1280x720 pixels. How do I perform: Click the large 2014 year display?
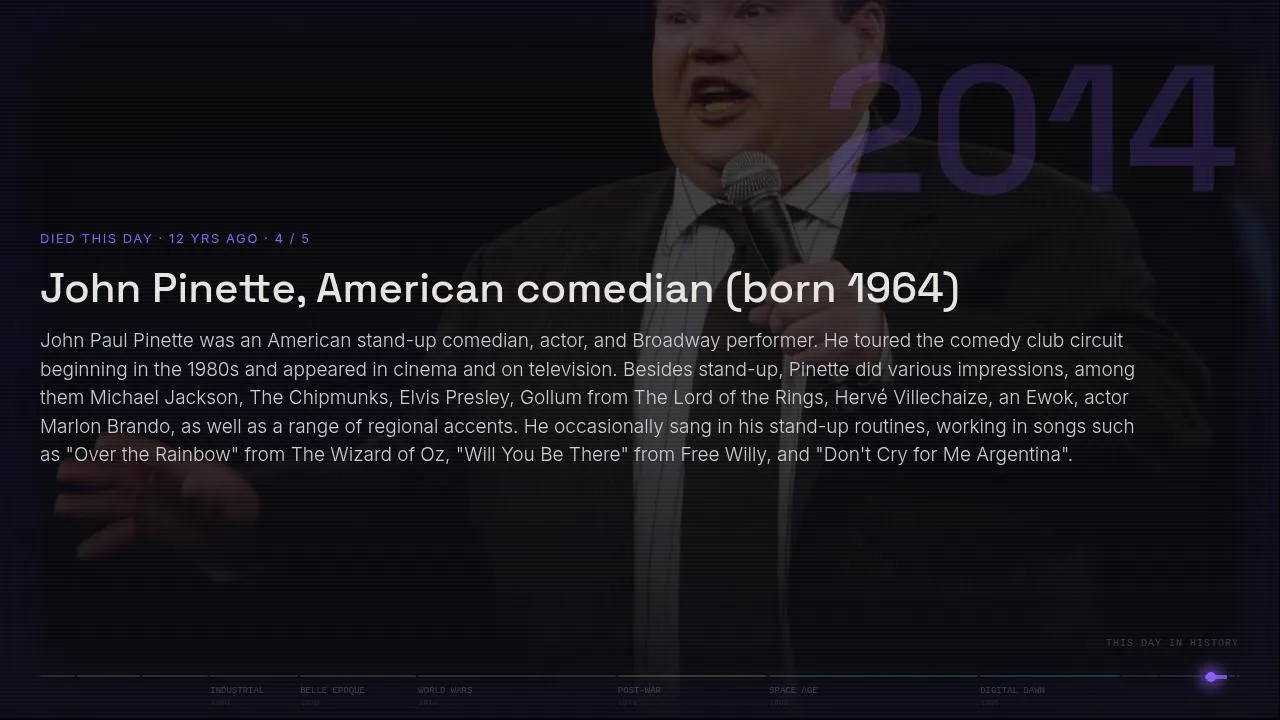[x=1030, y=128]
